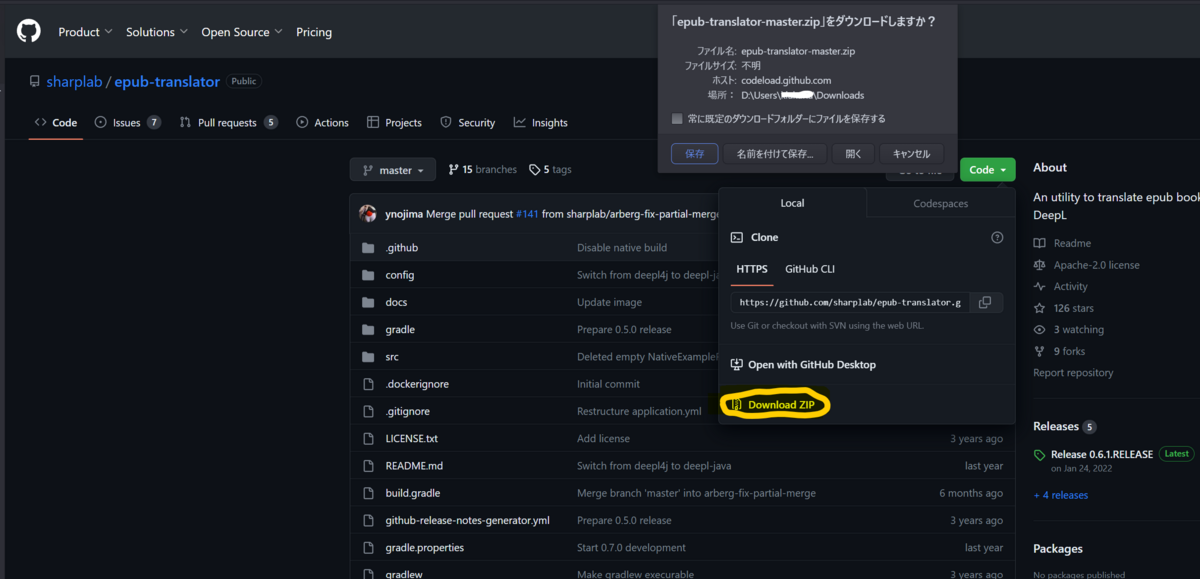Open the master branch dropdown
This screenshot has width=1200, height=579.
click(x=393, y=170)
